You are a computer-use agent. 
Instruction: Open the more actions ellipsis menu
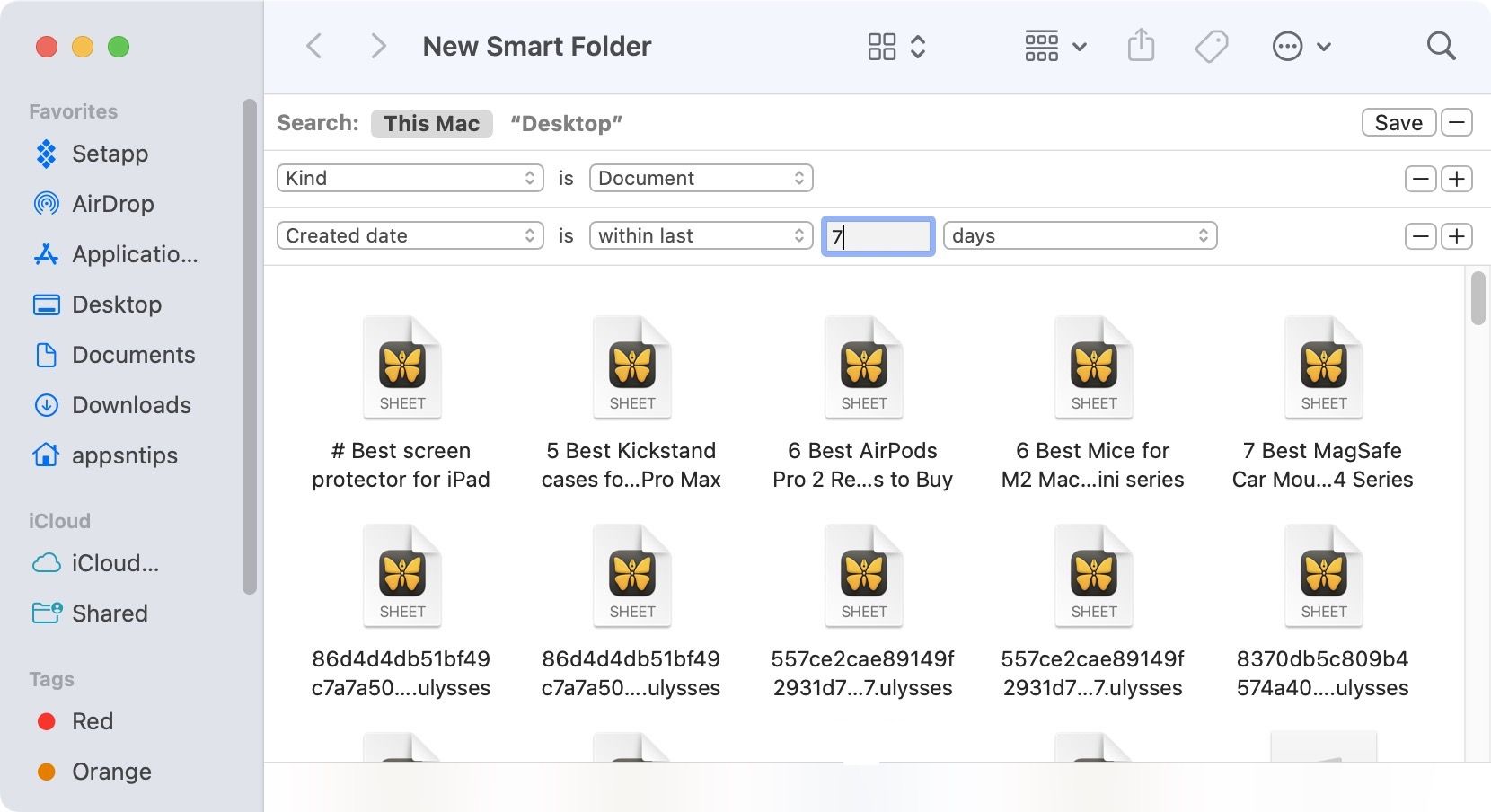tap(1301, 46)
